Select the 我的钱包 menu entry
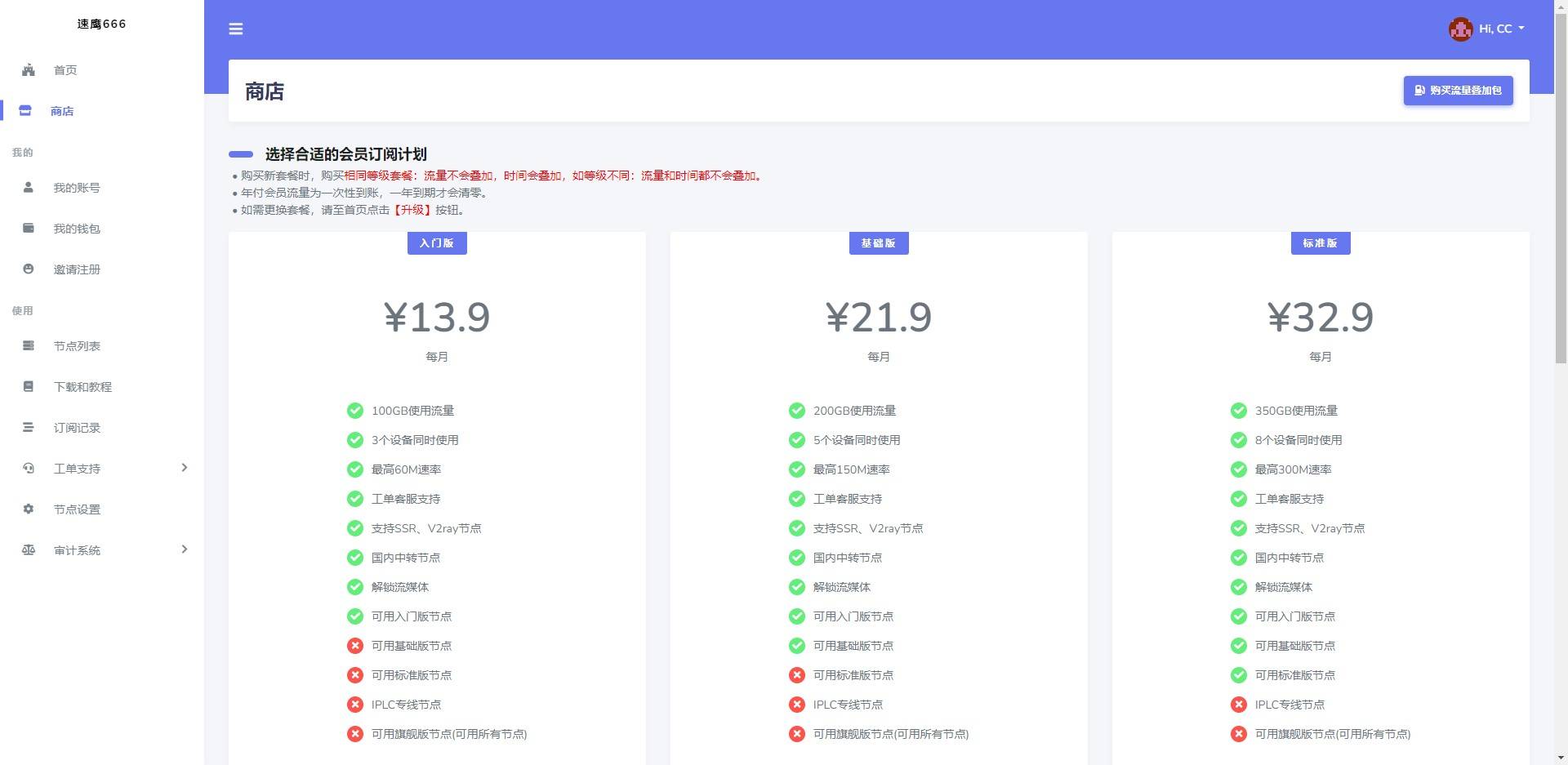This screenshot has width=1568, height=765. 76,229
